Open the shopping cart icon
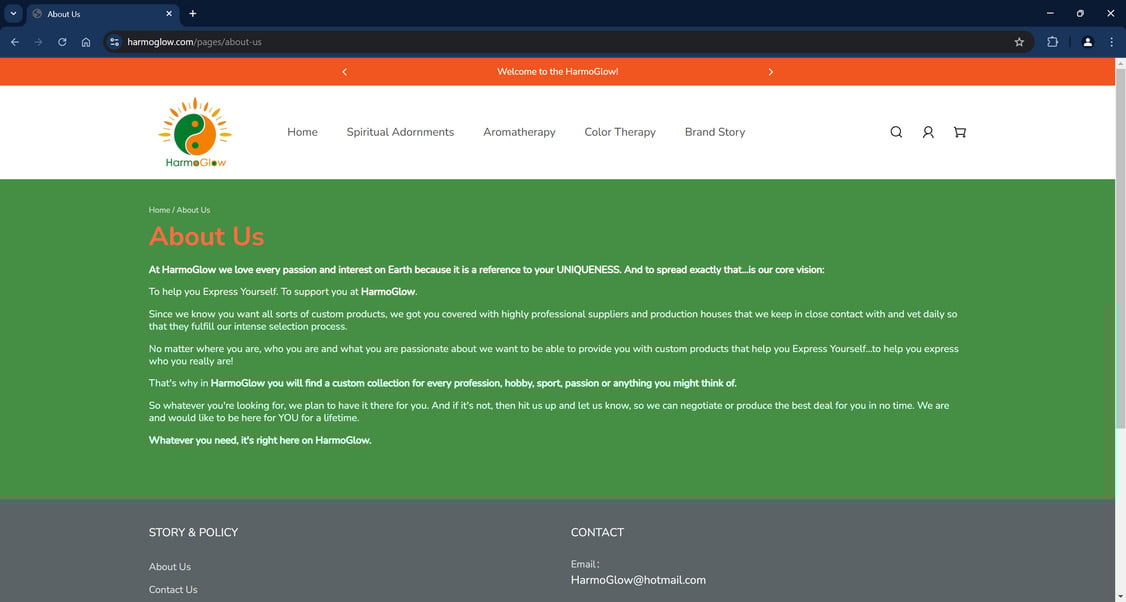This screenshot has width=1126, height=602. pyautogui.click(x=959, y=132)
